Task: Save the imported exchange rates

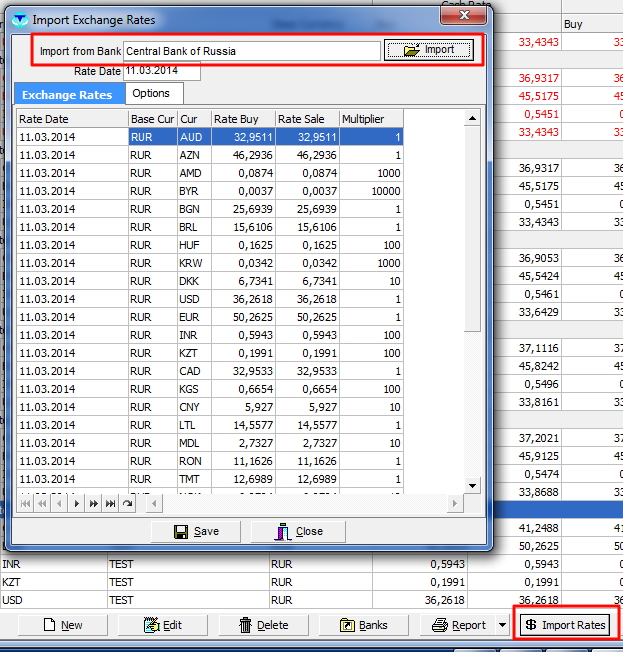Action: coord(196,531)
